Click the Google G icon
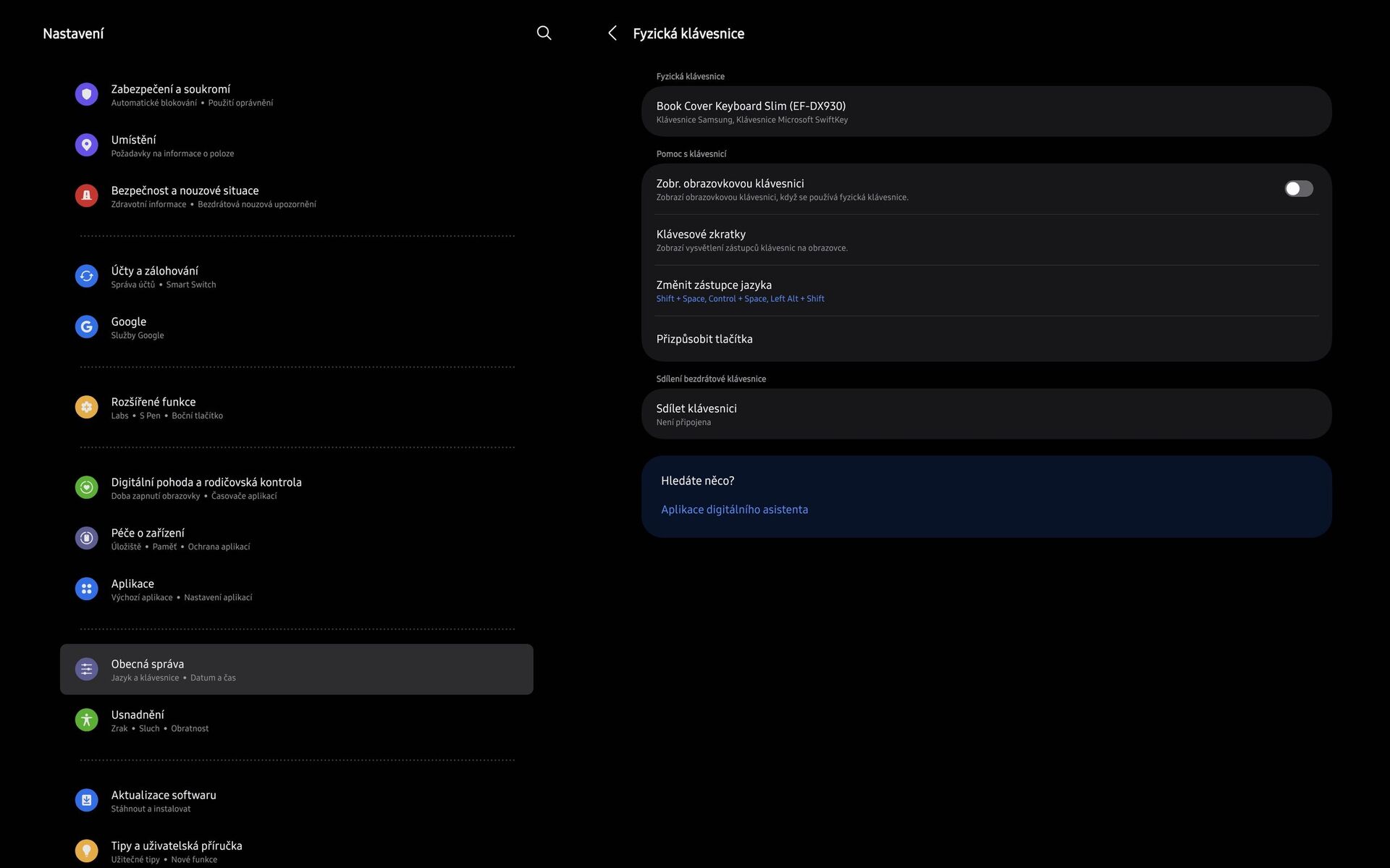The width and height of the screenshot is (1390, 868). coord(86,327)
